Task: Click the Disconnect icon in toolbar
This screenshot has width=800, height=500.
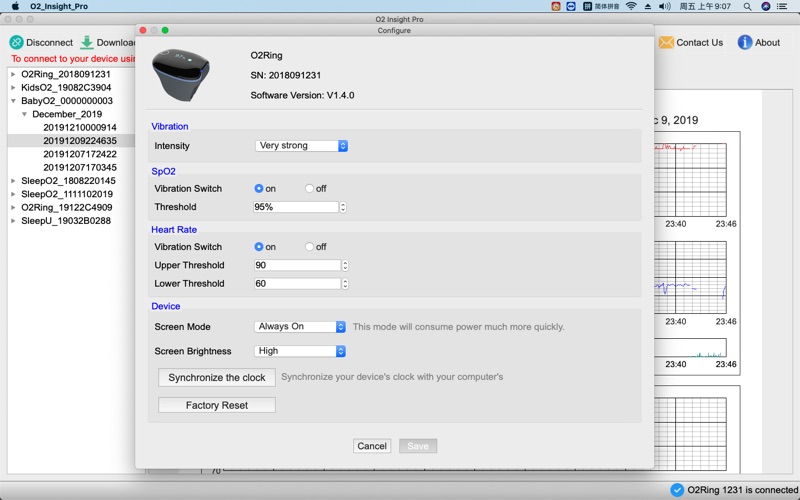Action: [x=16, y=42]
